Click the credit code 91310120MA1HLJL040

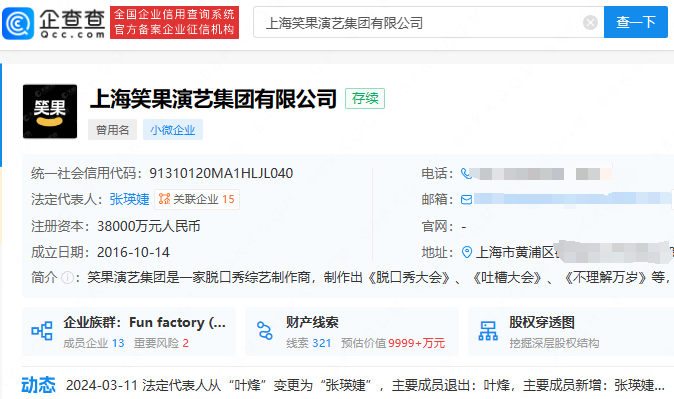click(221, 173)
